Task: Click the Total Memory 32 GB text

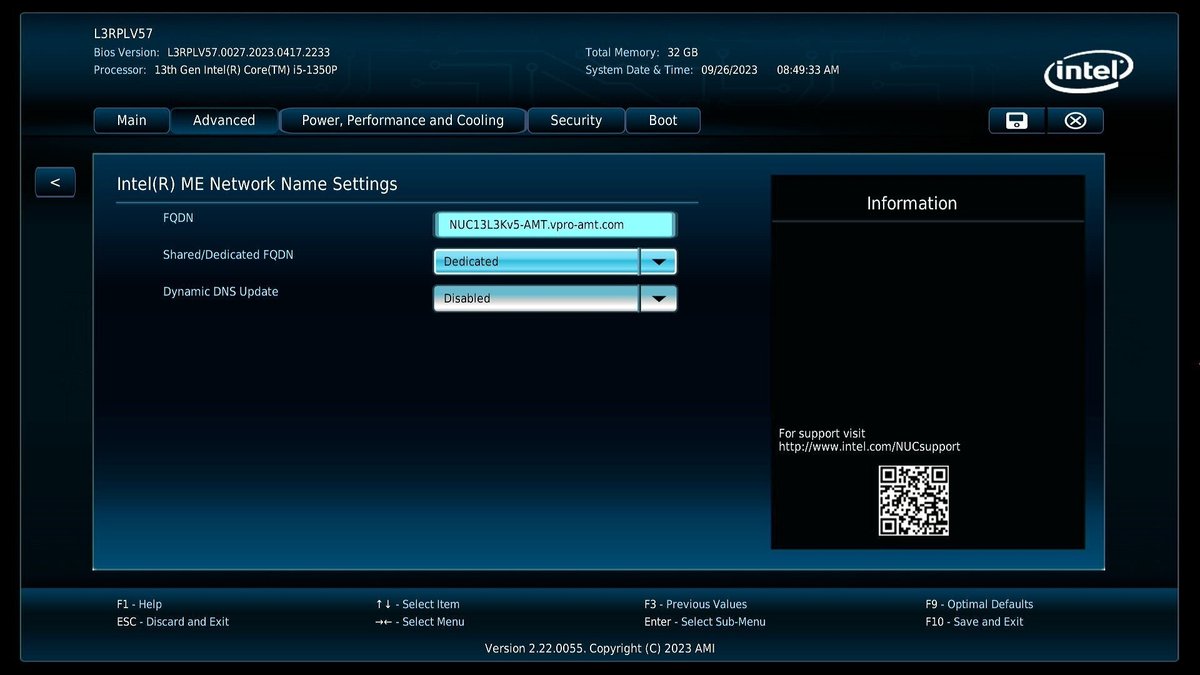Action: coord(642,52)
